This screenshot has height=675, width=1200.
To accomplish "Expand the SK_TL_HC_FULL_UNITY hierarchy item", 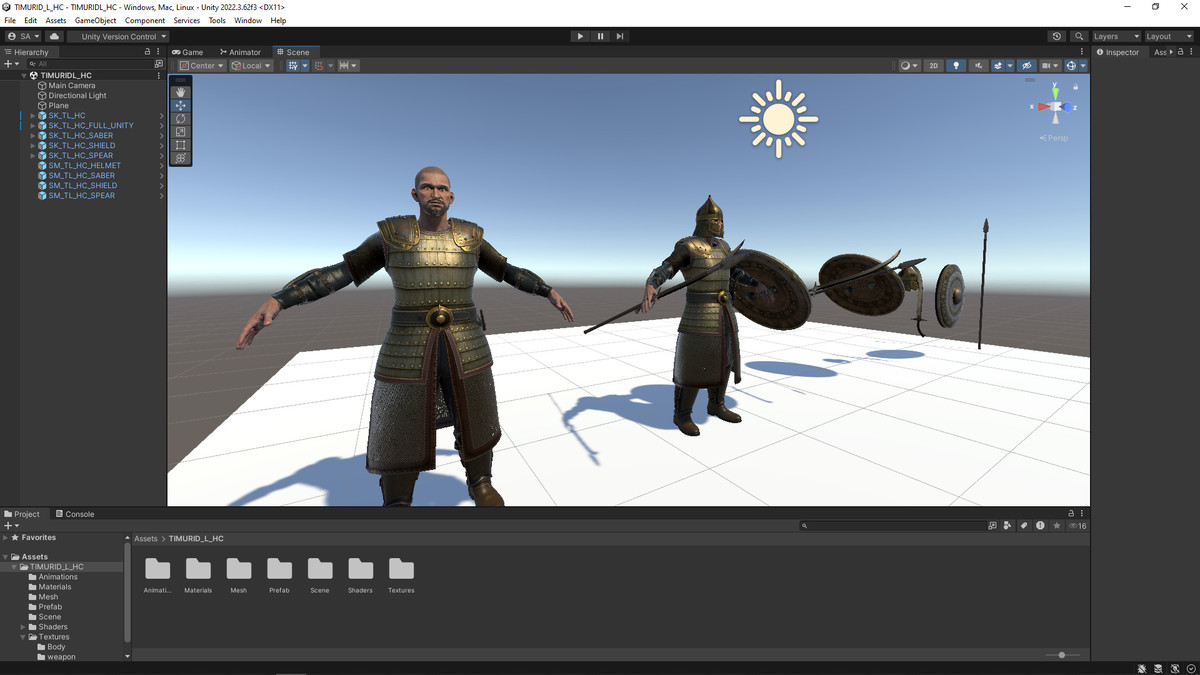I will coord(32,126).
